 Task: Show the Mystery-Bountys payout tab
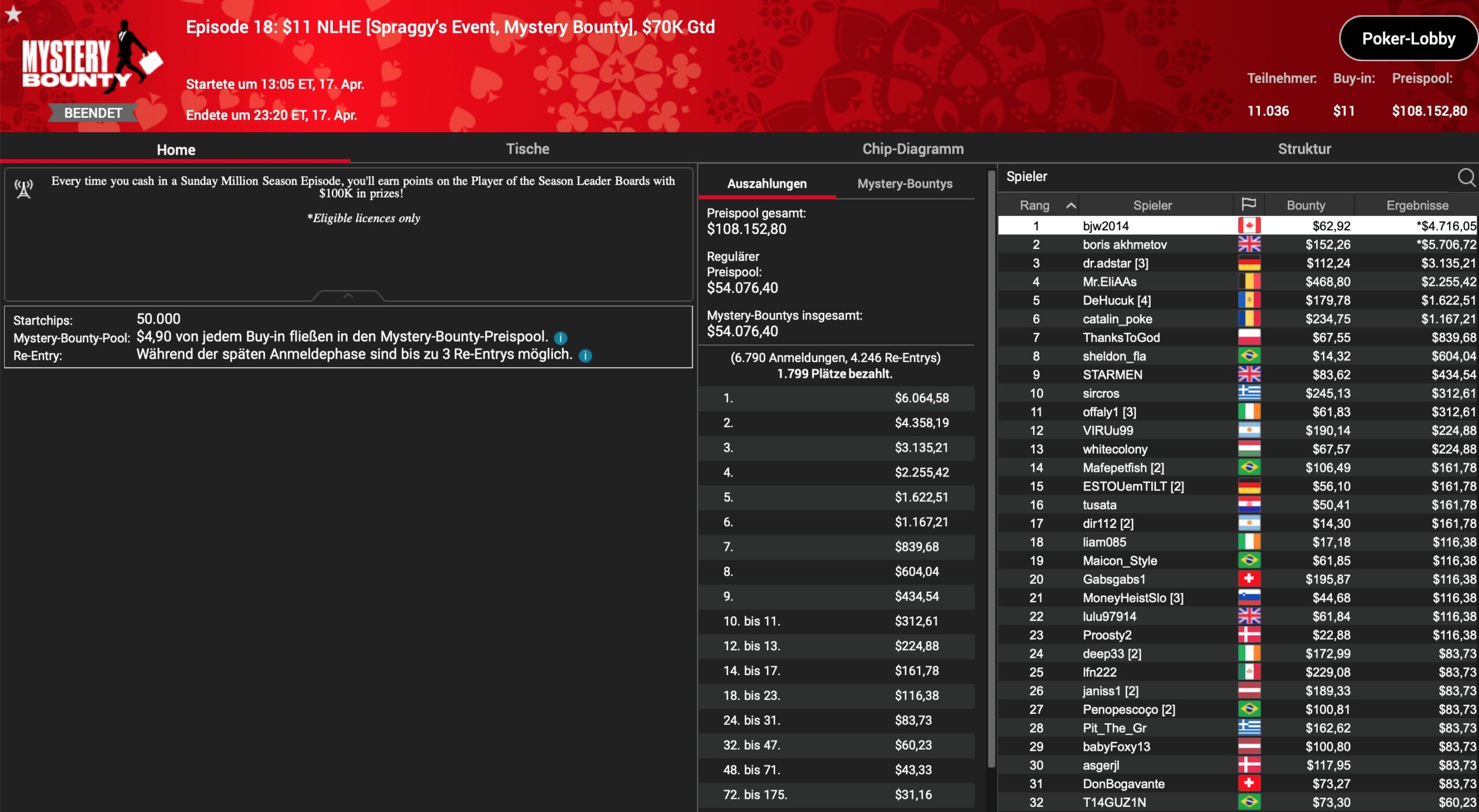coord(904,184)
